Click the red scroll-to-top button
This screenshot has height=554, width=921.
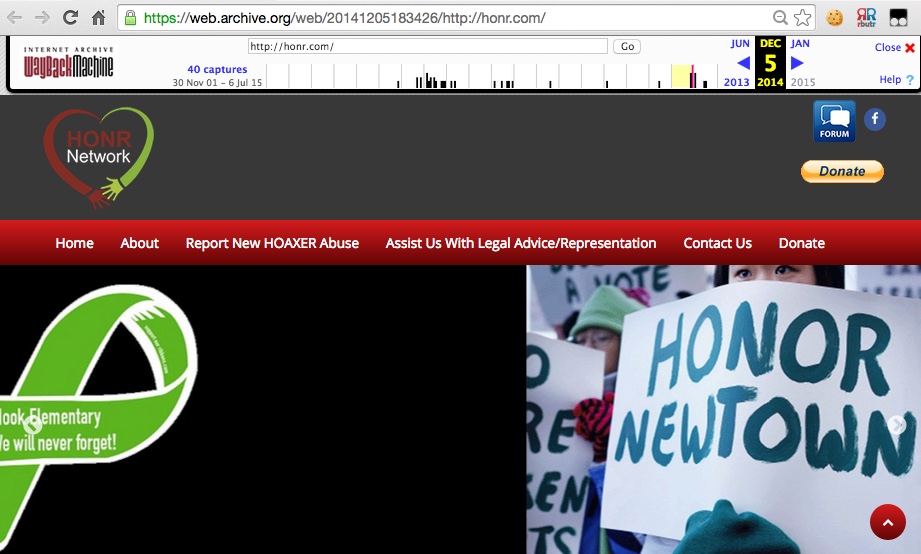888,522
